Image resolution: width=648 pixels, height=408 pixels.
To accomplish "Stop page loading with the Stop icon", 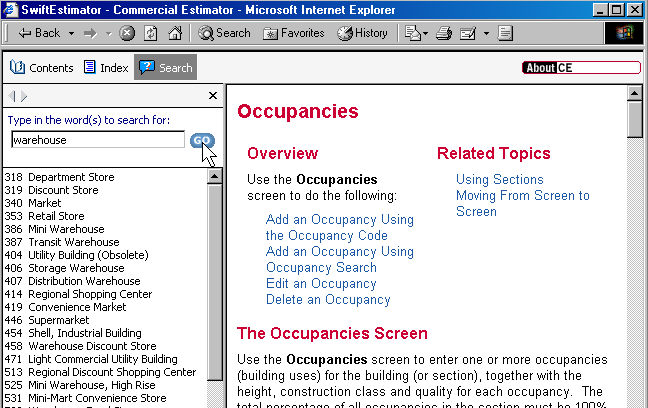I will pos(127,33).
